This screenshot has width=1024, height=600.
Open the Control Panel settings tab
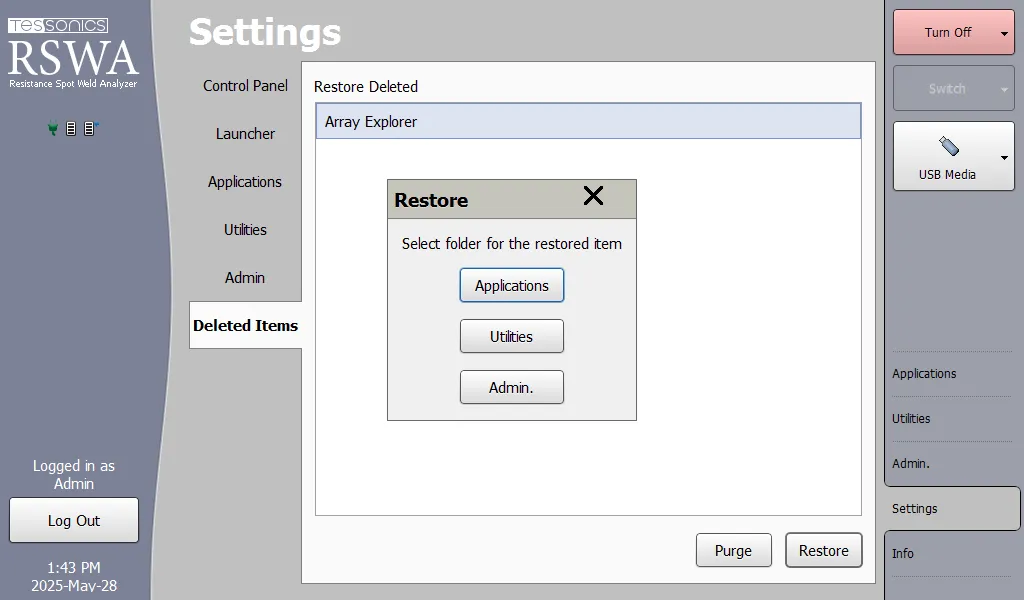click(x=245, y=86)
